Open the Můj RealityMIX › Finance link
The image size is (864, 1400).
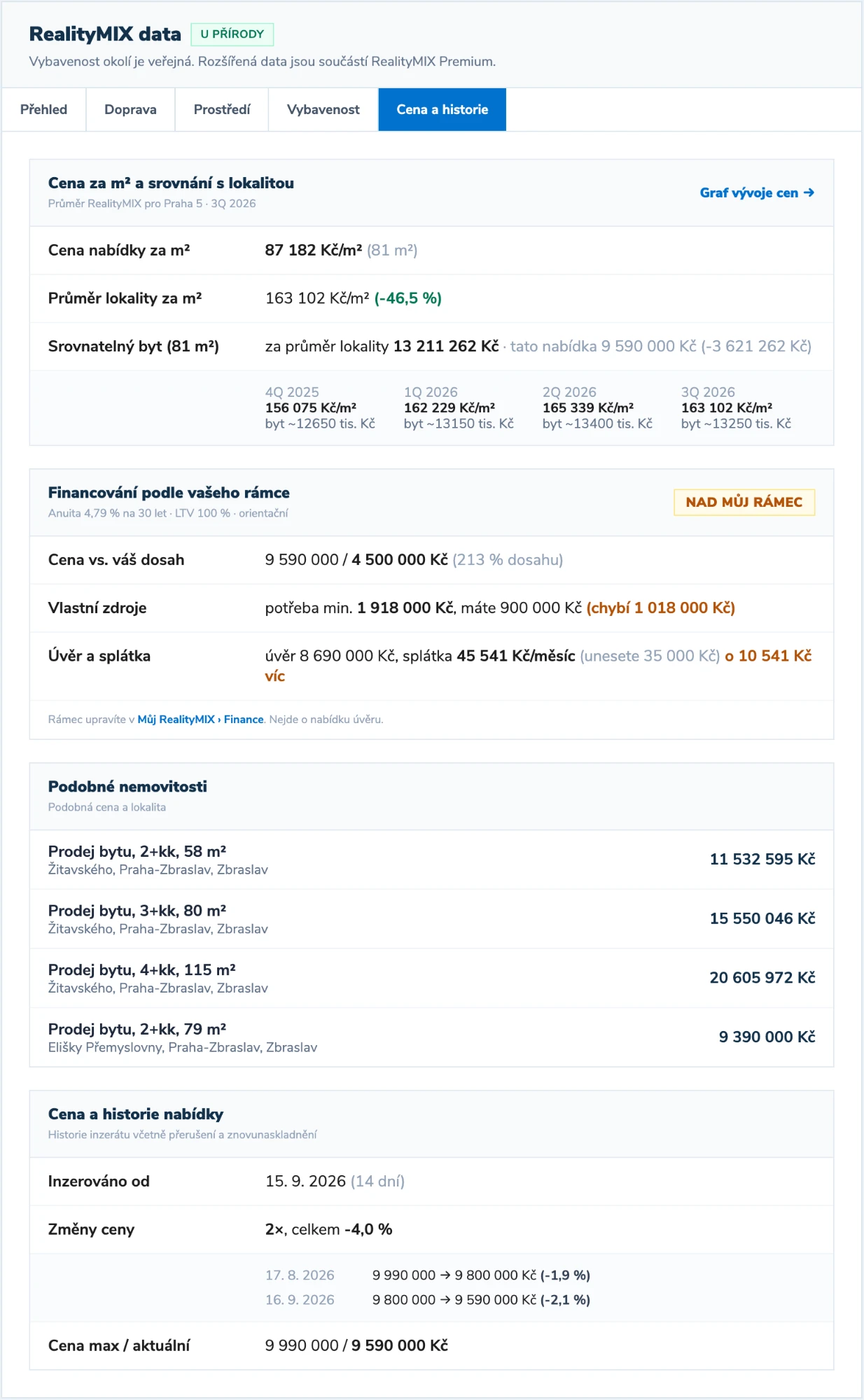pyautogui.click(x=200, y=720)
